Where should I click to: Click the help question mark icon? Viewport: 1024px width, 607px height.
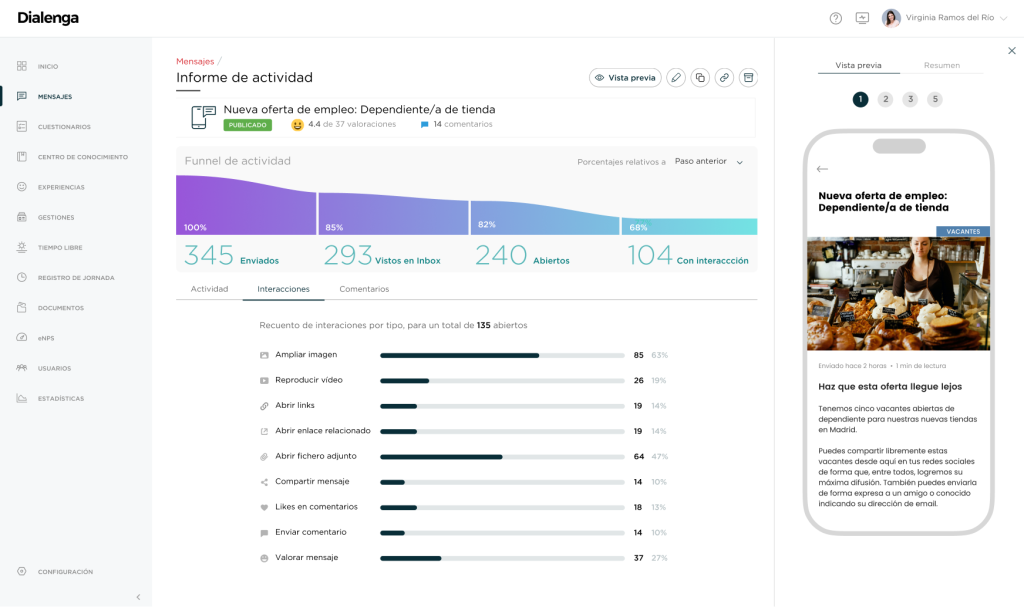pos(835,18)
